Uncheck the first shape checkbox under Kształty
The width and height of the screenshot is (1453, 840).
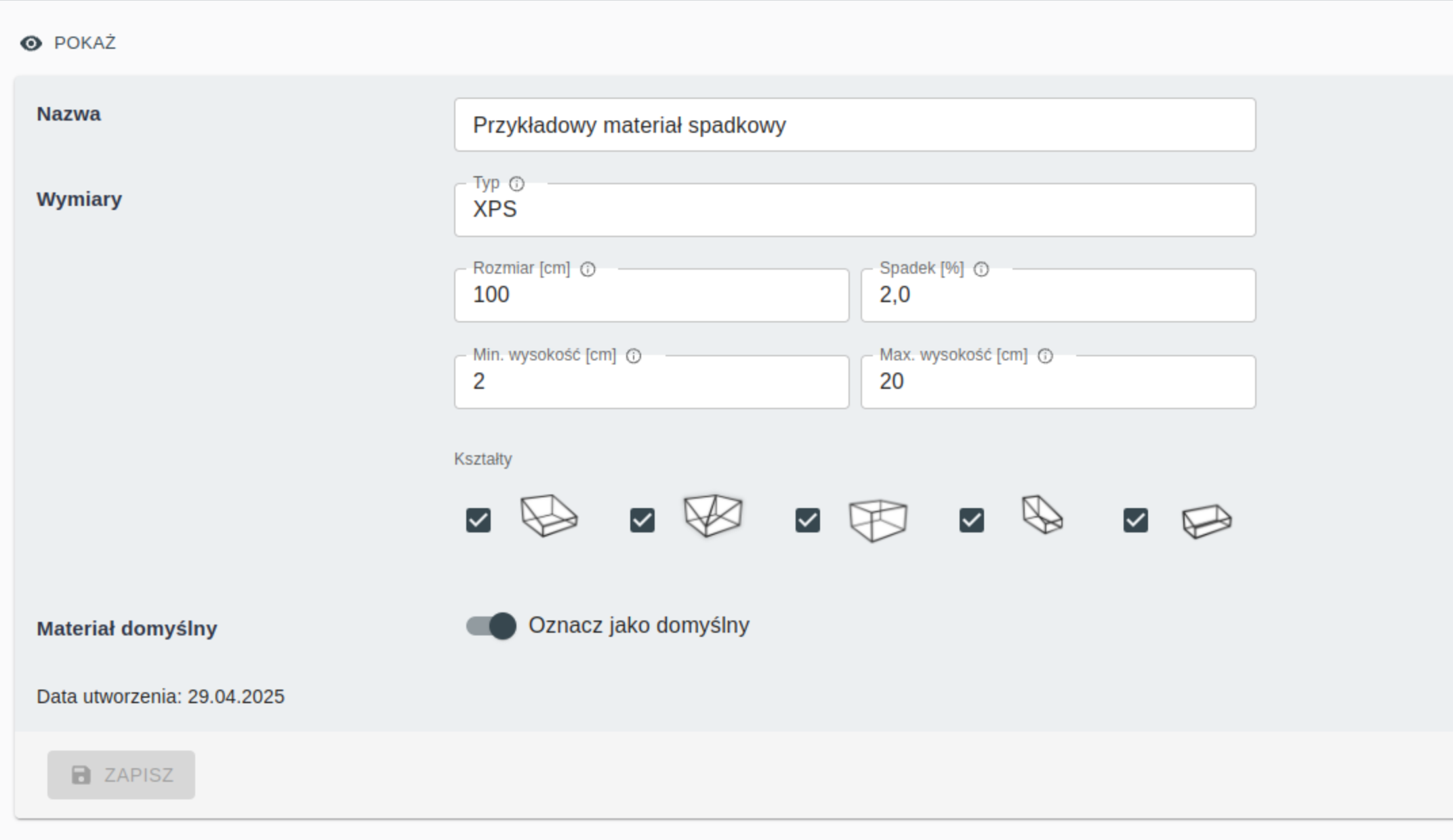pos(478,520)
